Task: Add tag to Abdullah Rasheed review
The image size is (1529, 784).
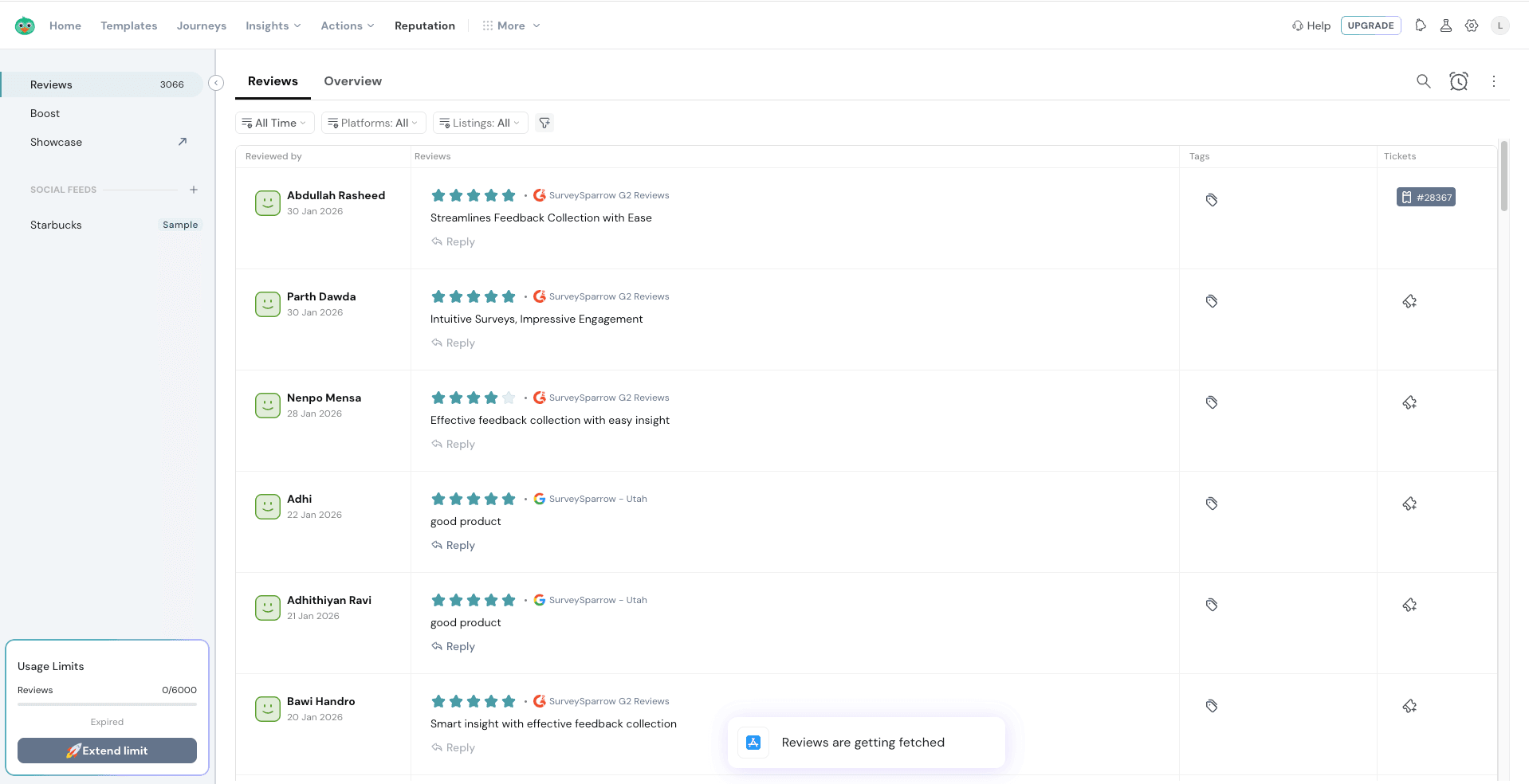Action: tap(1212, 200)
